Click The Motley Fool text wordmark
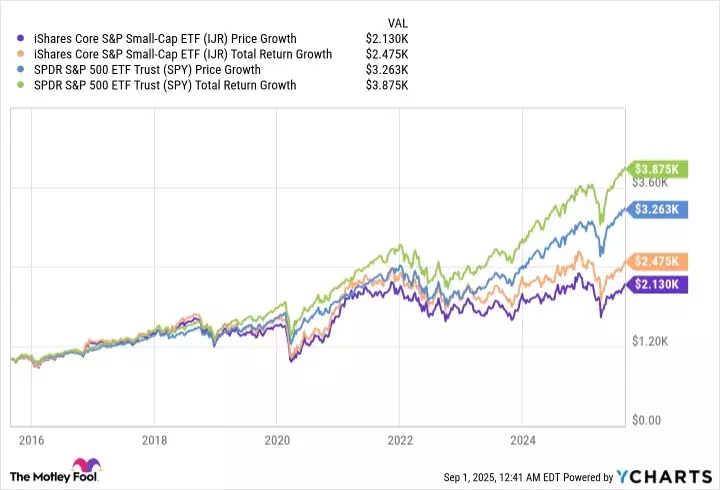Viewport: 720px width, 490px height. (44, 475)
